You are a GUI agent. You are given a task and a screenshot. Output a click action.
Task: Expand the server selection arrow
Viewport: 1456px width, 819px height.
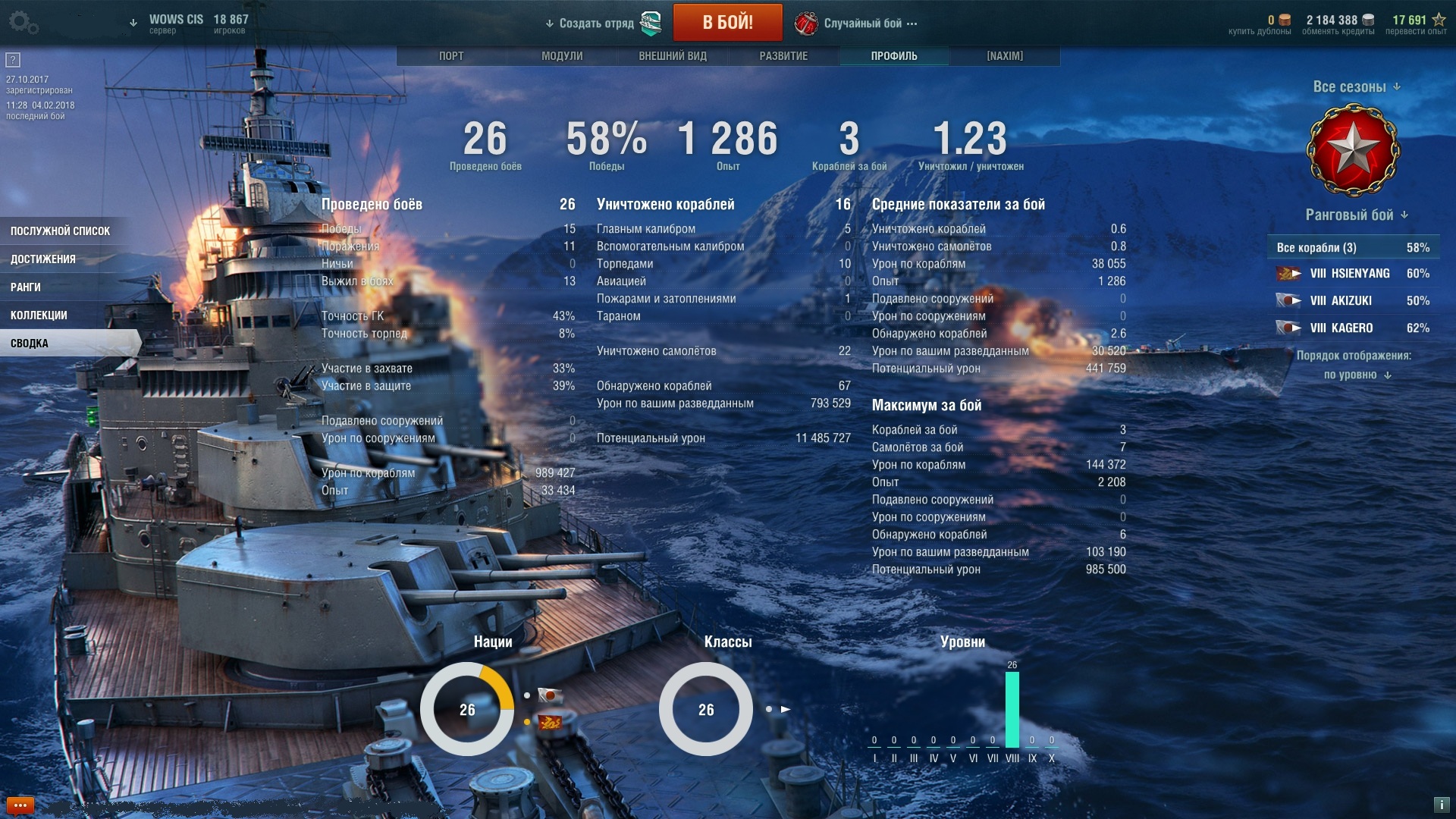(133, 23)
